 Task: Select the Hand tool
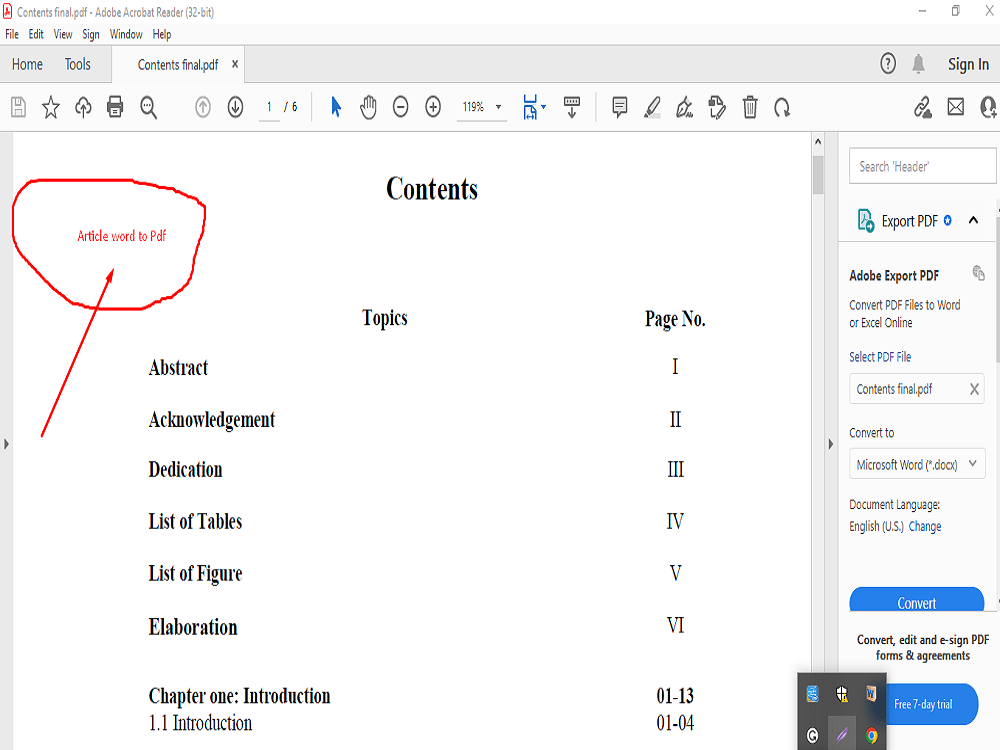point(368,106)
